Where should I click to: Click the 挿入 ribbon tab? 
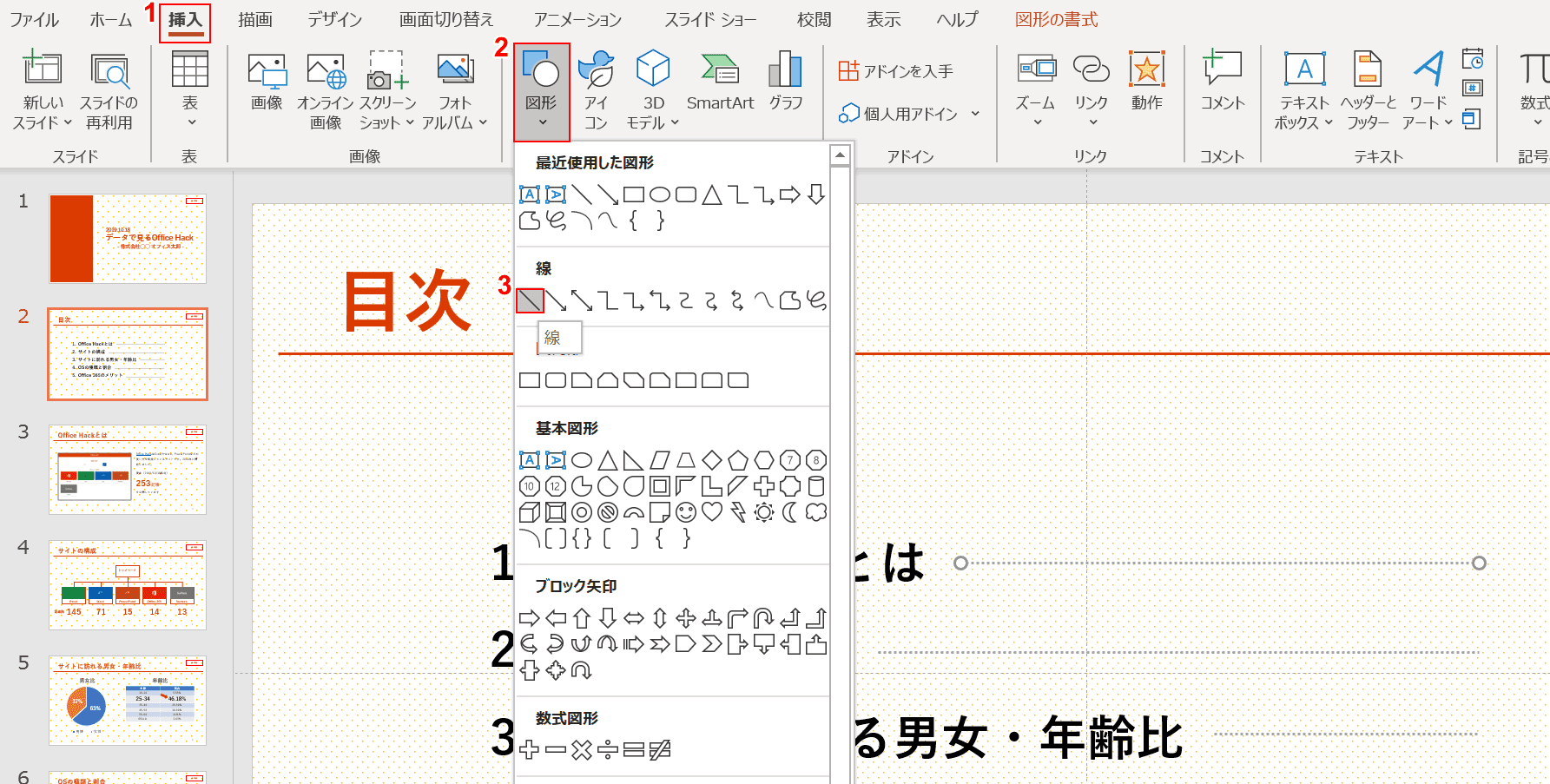[185, 20]
